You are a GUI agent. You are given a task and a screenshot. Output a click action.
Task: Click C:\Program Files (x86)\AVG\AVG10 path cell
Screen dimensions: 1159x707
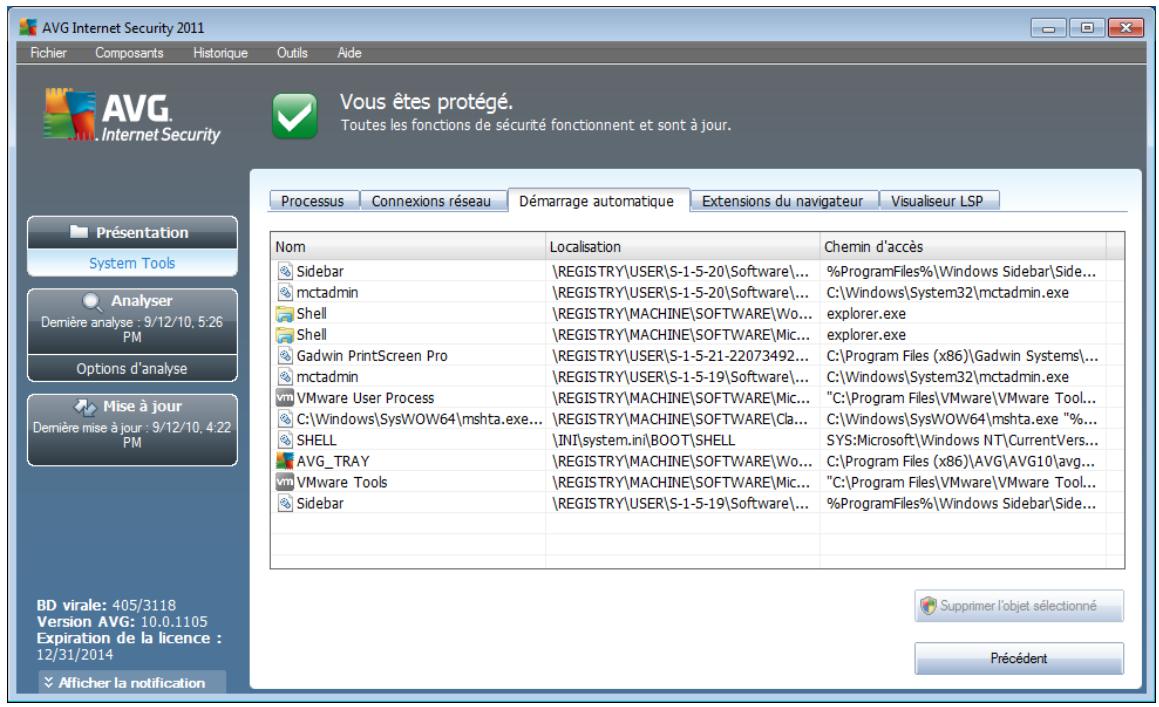(962, 461)
